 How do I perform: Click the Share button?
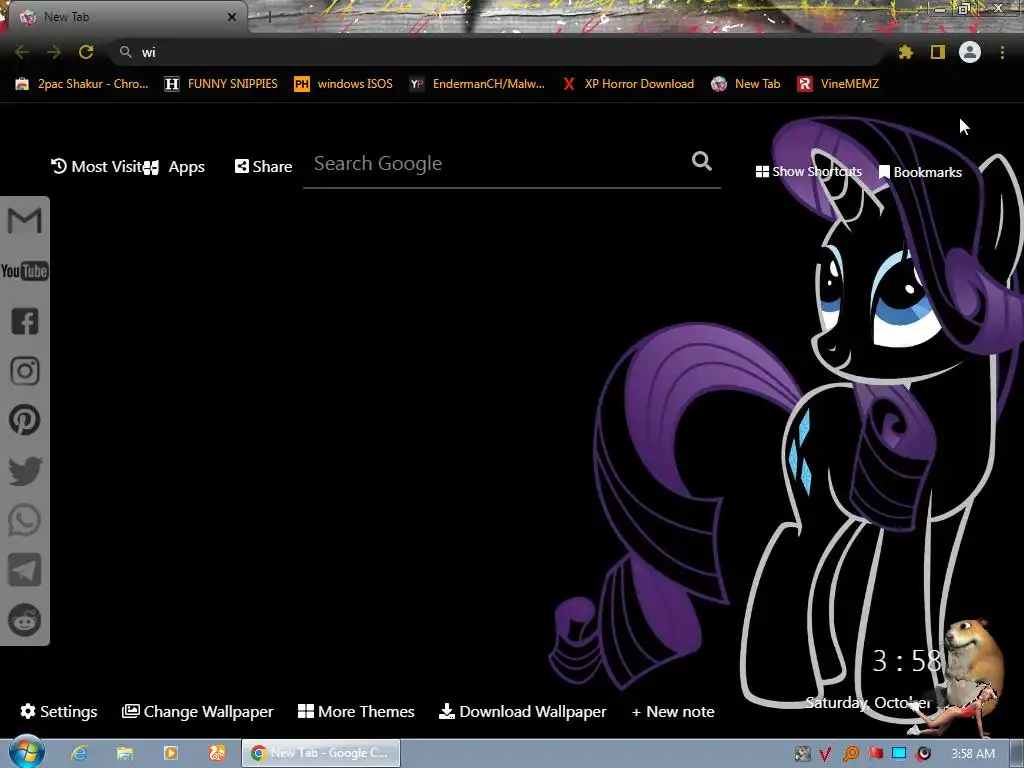(263, 167)
